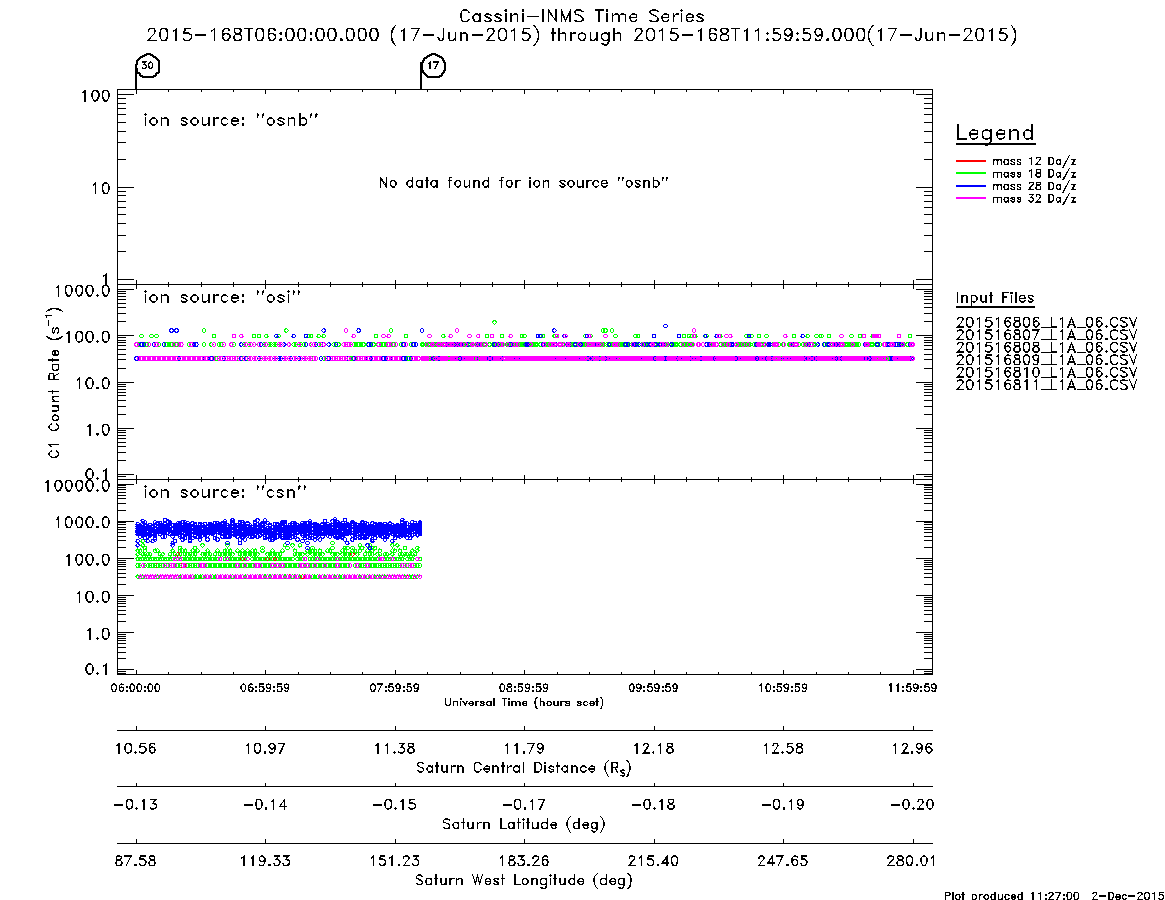The height and width of the screenshot is (900, 1165).
Task: Select file 201516806_L1A_06.CSV
Action: [x=1046, y=323]
